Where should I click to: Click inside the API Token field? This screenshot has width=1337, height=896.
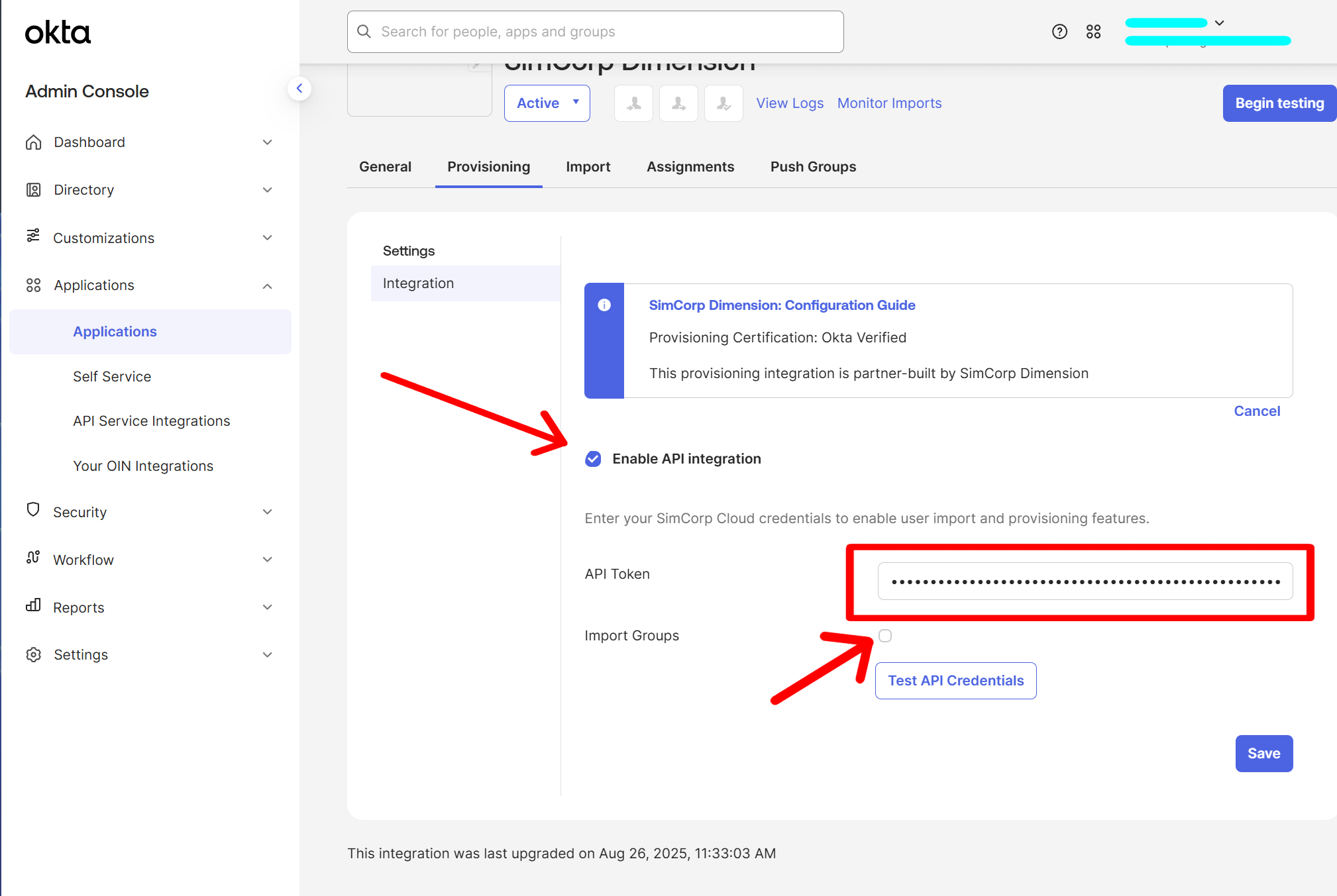(x=1085, y=581)
